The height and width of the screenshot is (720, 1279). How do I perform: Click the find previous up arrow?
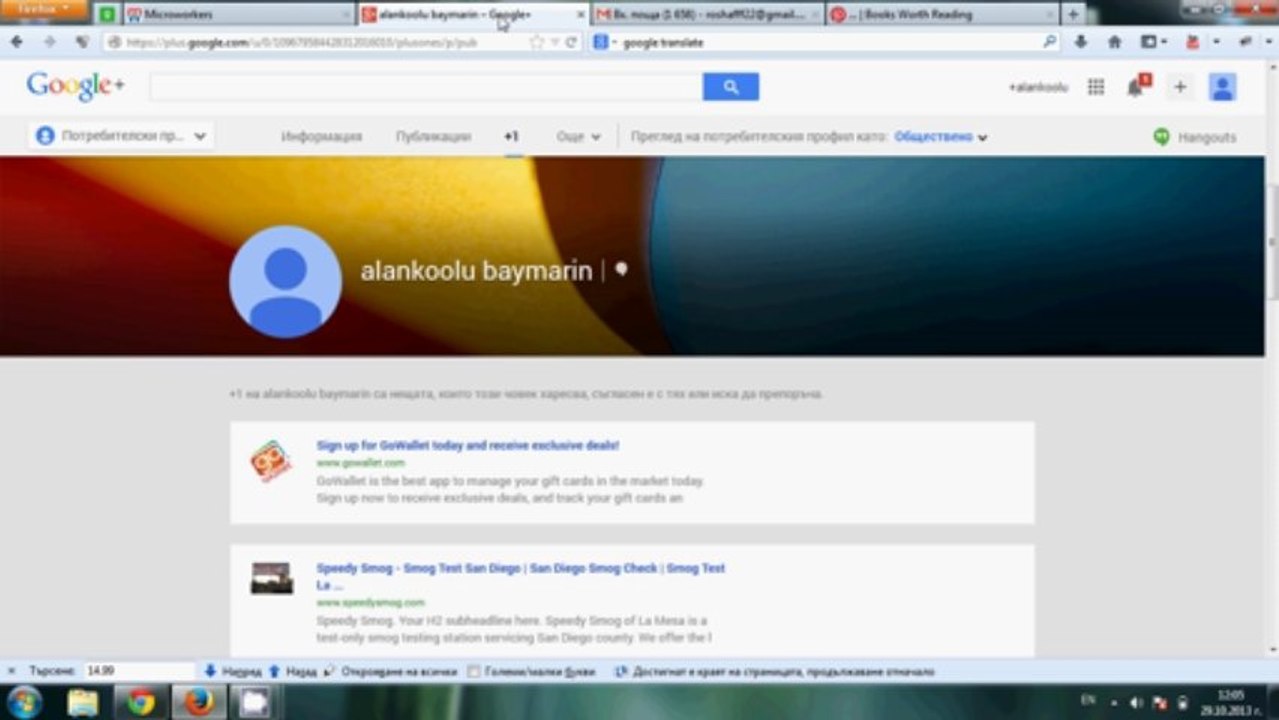[x=274, y=672]
